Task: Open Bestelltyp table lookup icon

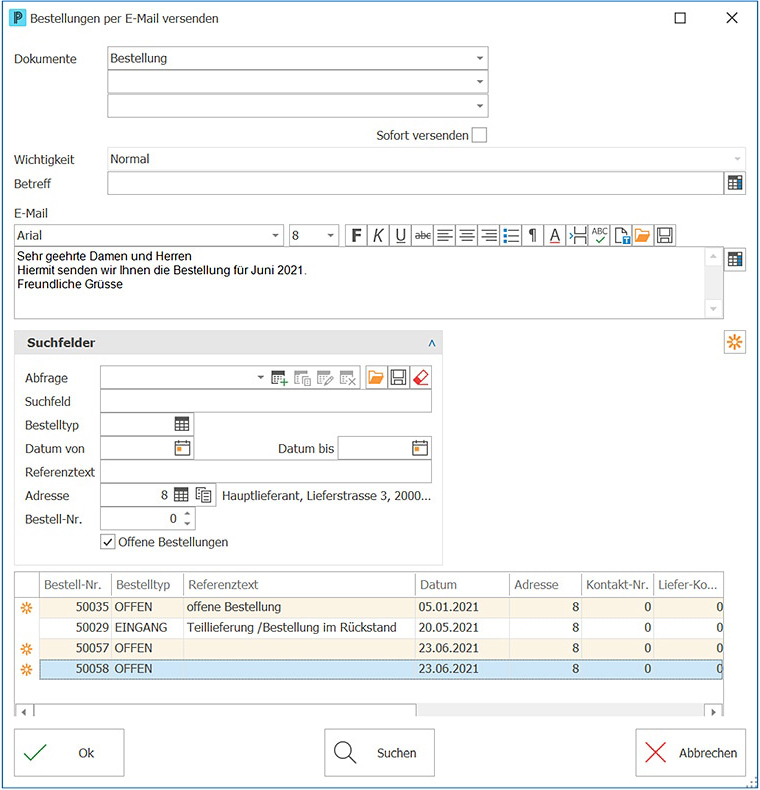Action: (182, 424)
